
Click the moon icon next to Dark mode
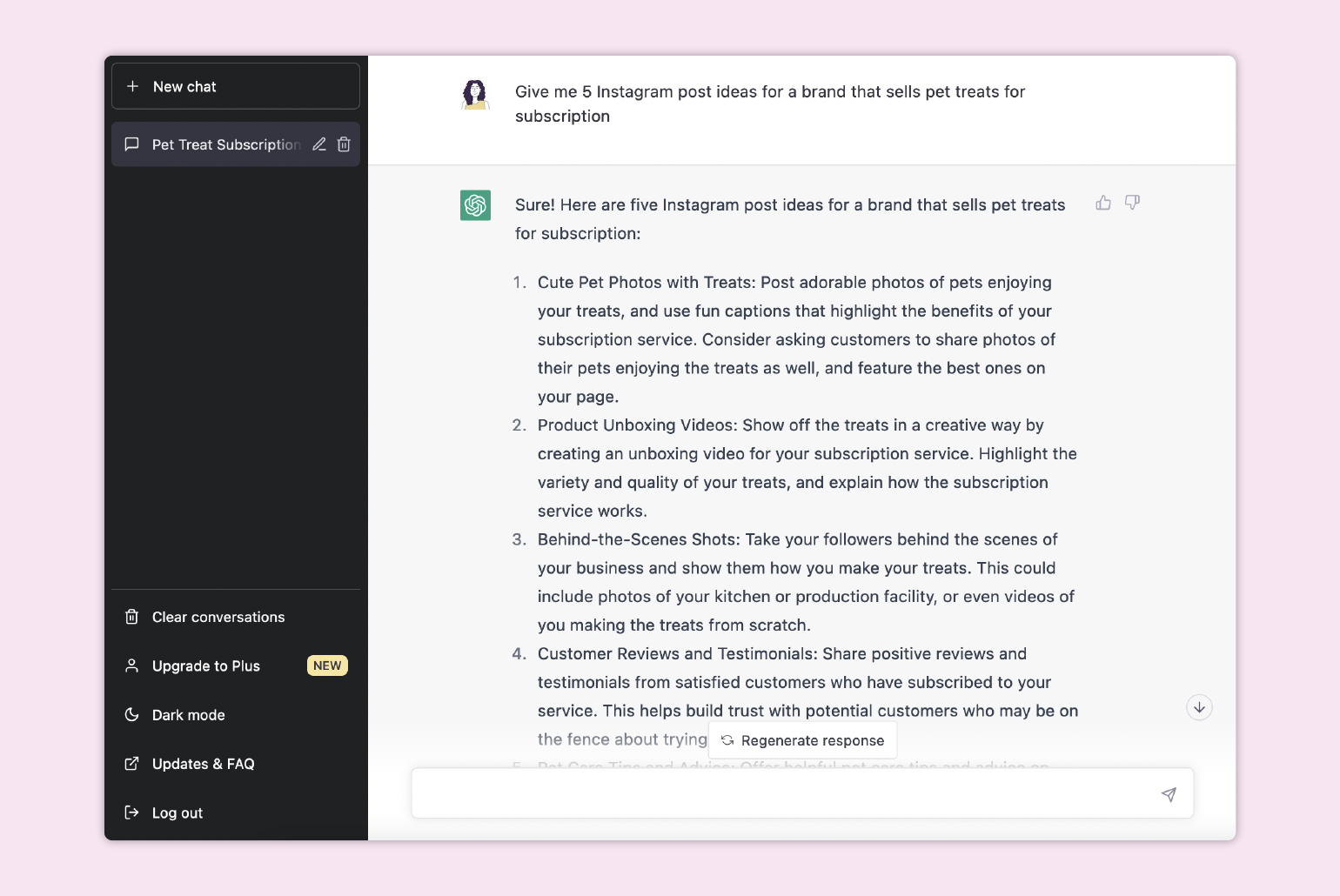[x=132, y=715]
